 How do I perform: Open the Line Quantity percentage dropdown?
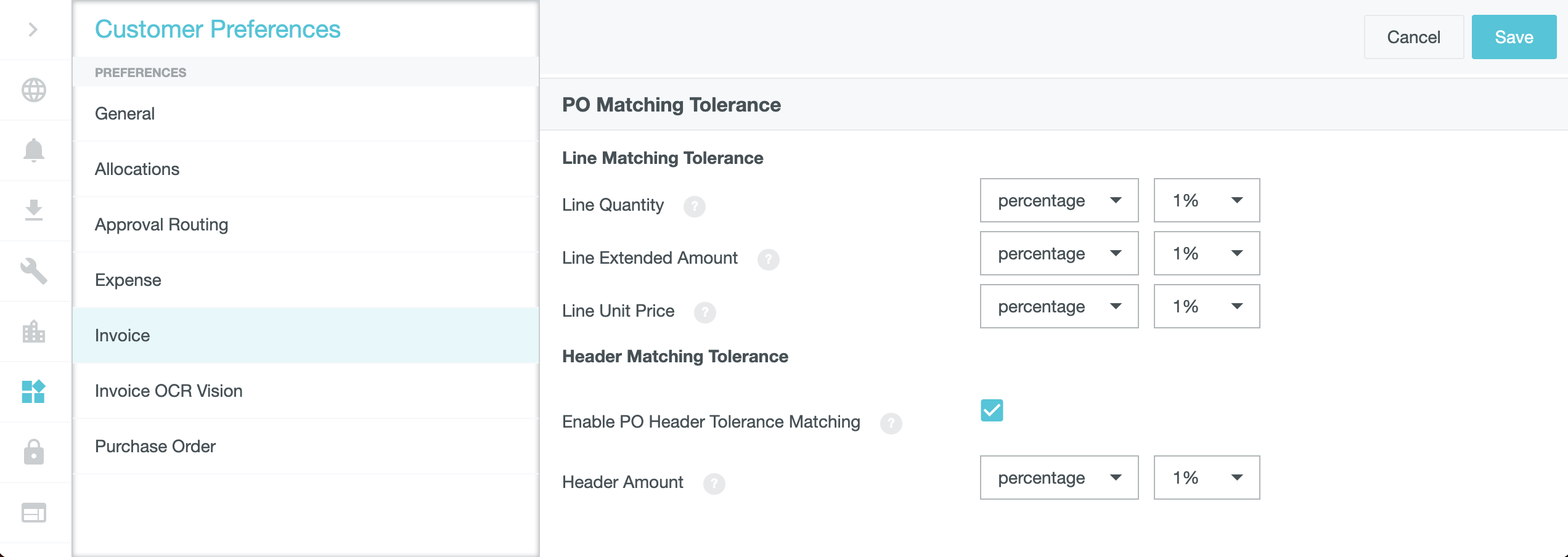[1059, 200]
